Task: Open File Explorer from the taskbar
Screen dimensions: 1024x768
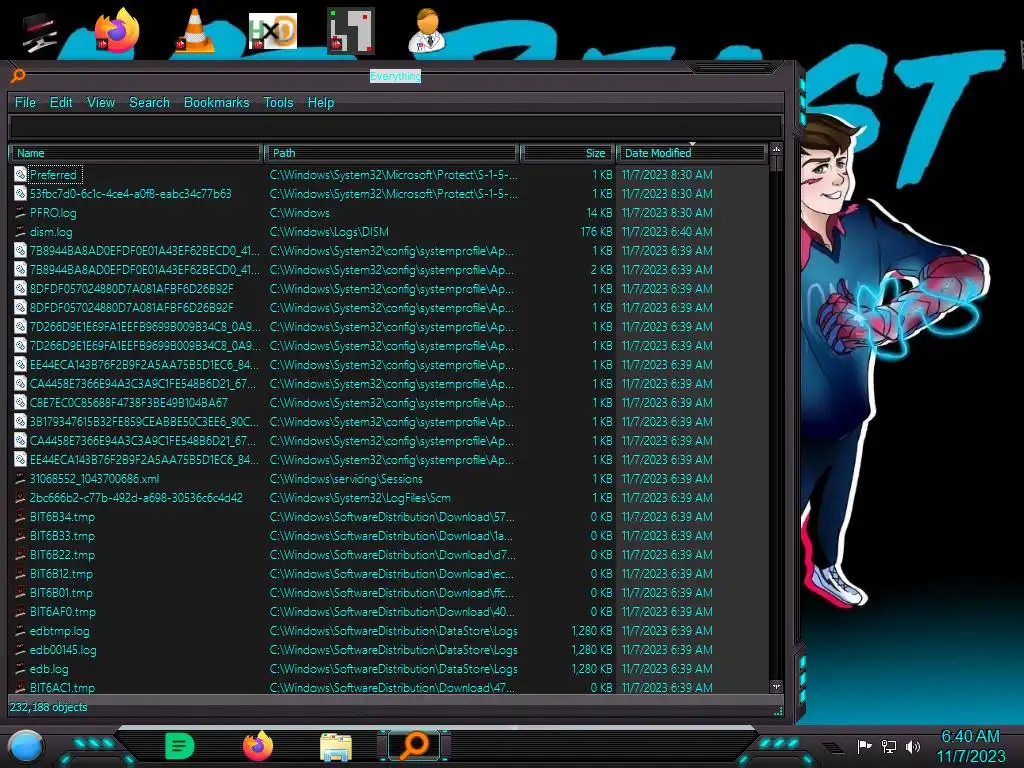Action: tap(336, 746)
